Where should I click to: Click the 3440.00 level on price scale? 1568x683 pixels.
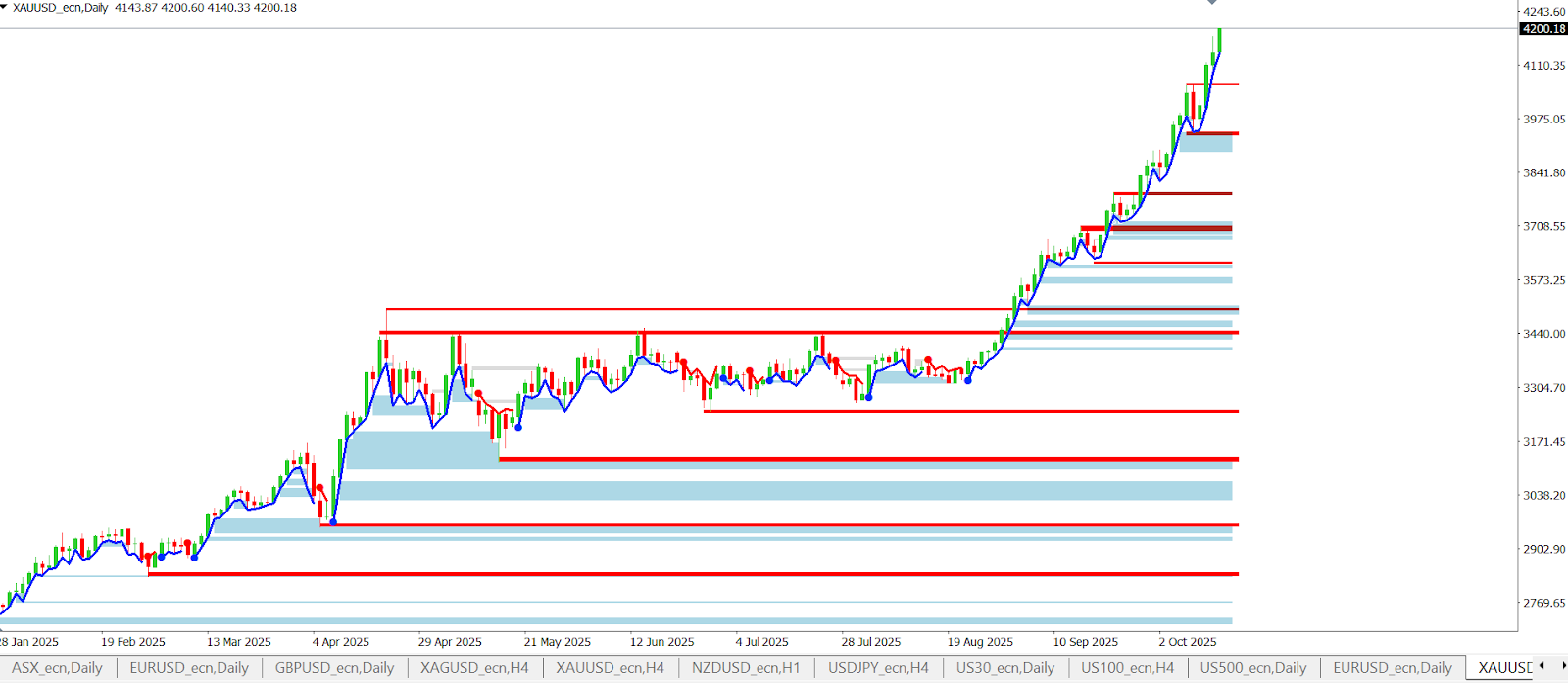click(x=1543, y=334)
